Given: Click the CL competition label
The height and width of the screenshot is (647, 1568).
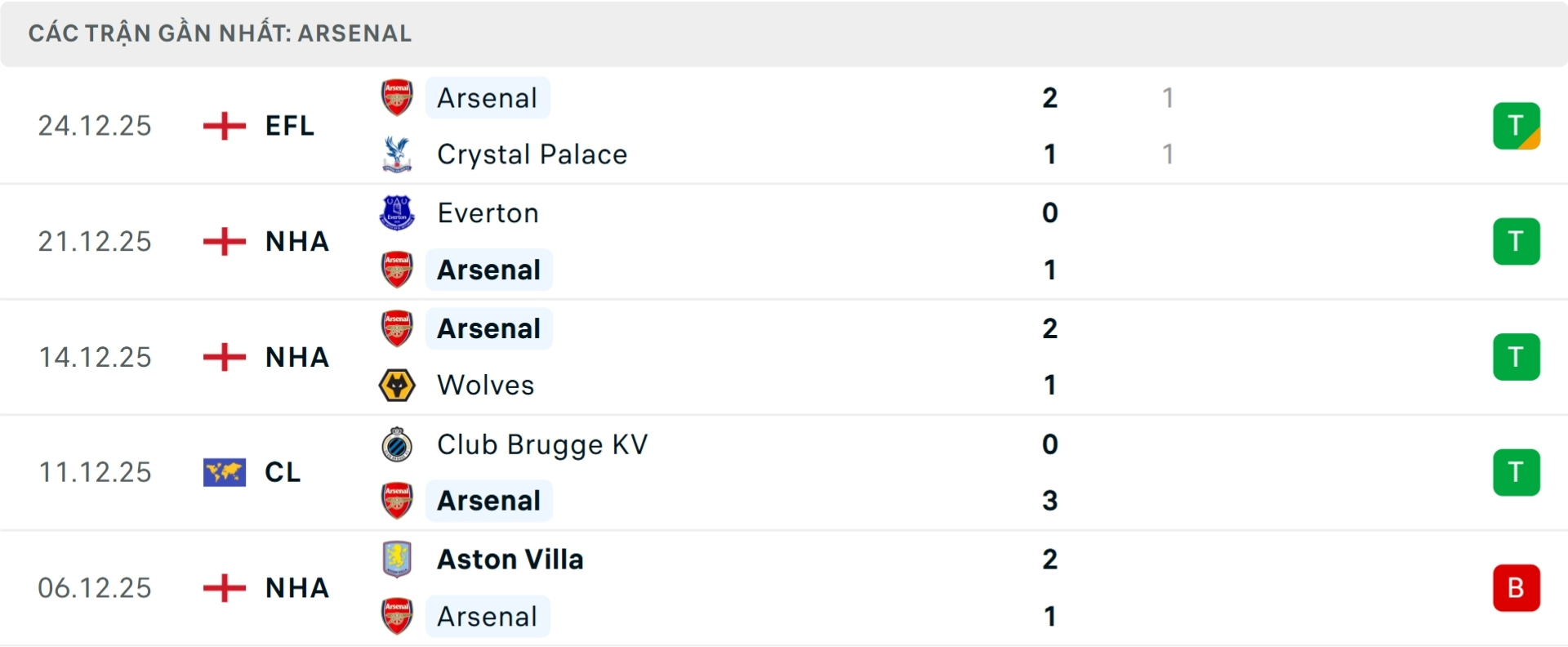Looking at the screenshot, I should (283, 472).
